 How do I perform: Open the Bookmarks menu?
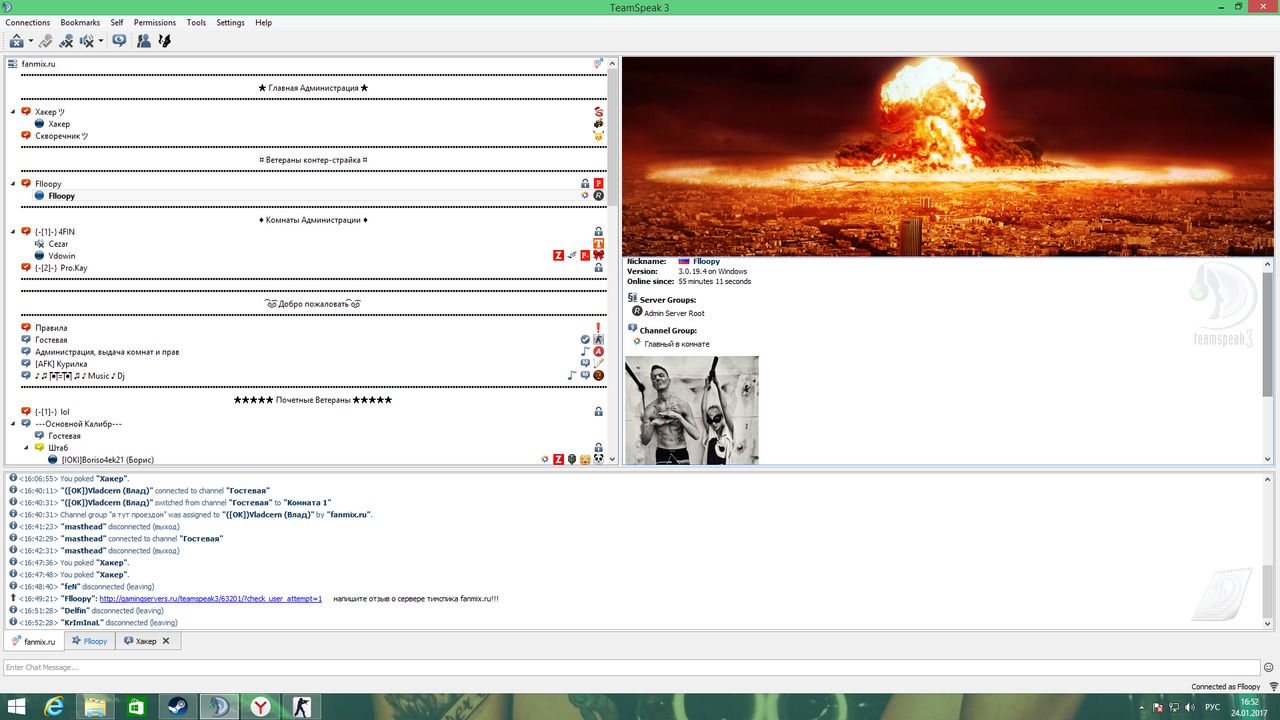coord(80,22)
